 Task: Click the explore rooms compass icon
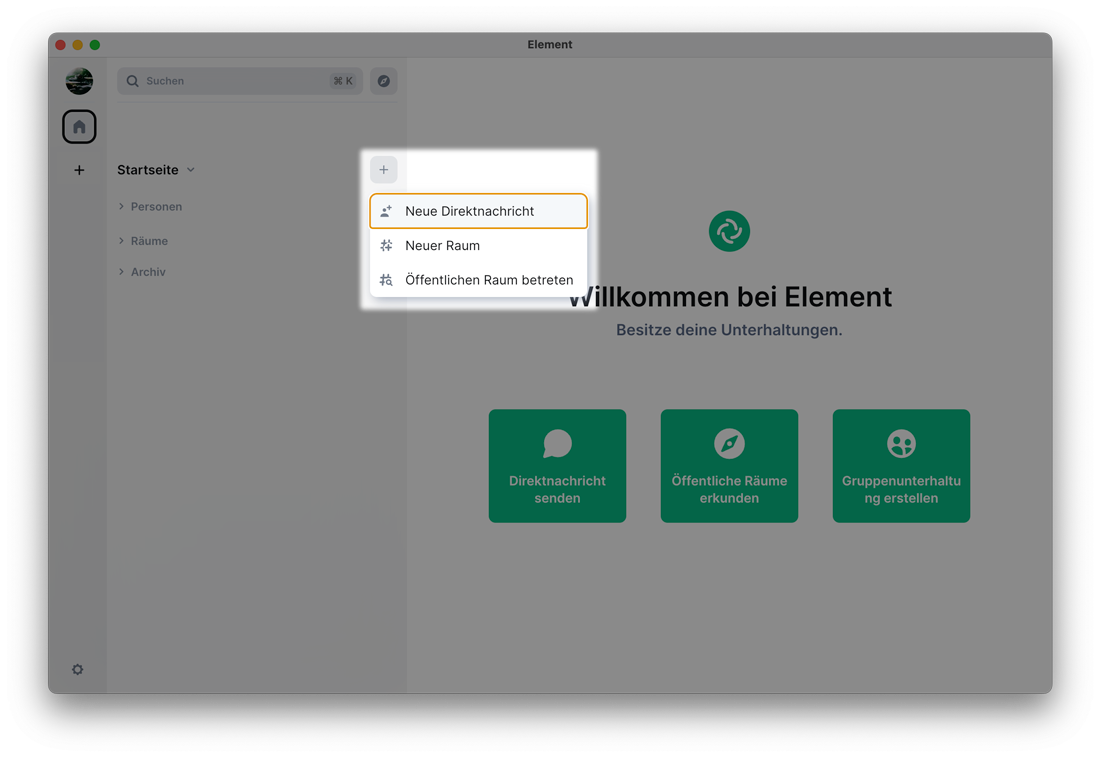[383, 81]
